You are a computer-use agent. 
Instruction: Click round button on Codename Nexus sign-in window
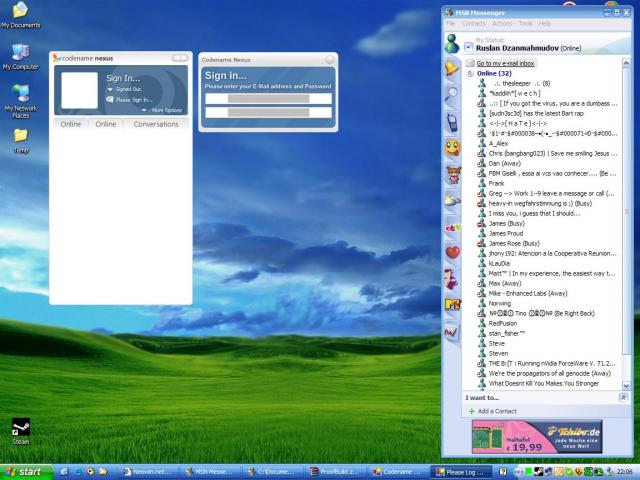pyautogui.click(x=330, y=60)
